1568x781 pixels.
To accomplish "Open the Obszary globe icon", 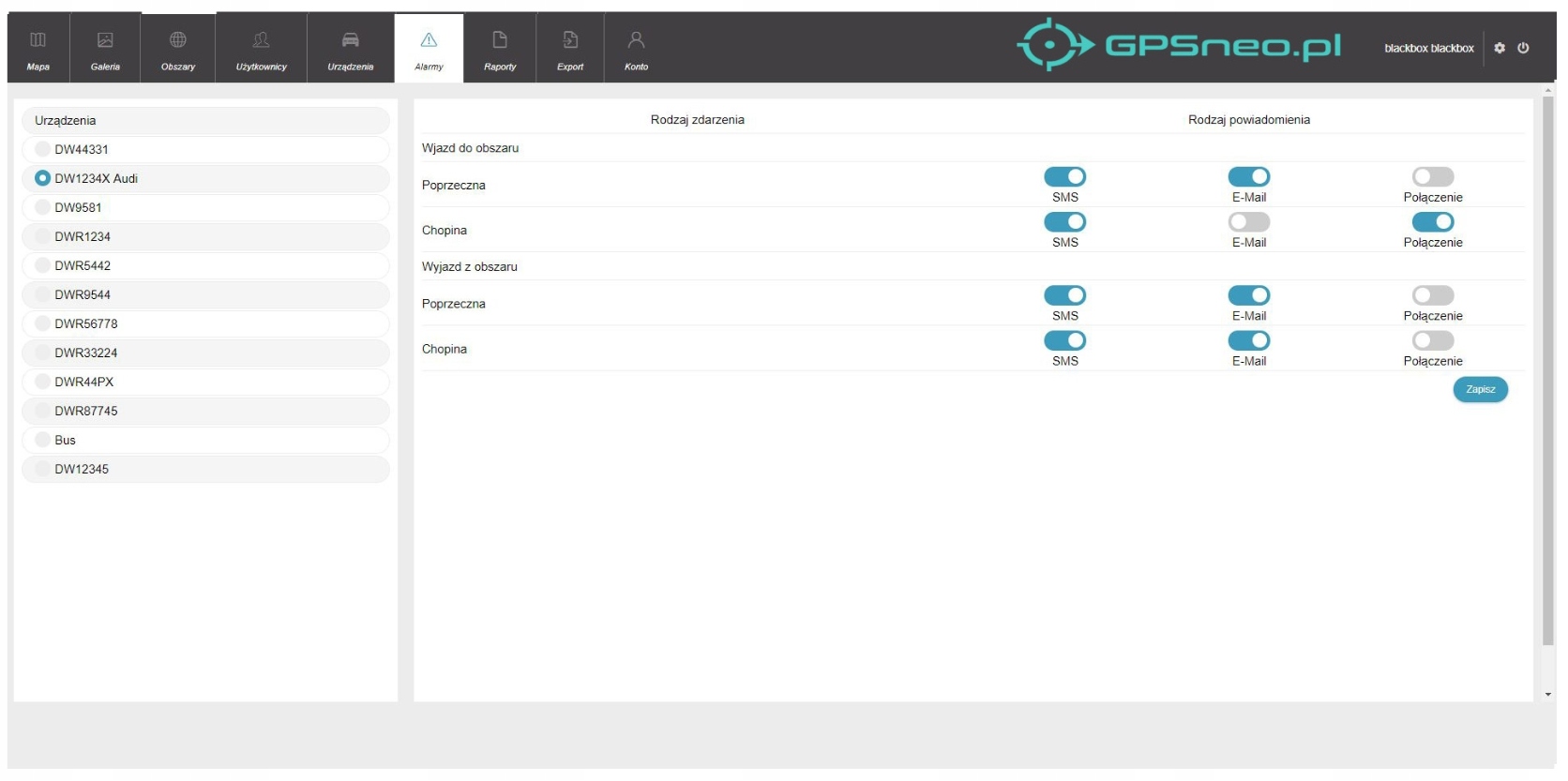I will point(178,40).
